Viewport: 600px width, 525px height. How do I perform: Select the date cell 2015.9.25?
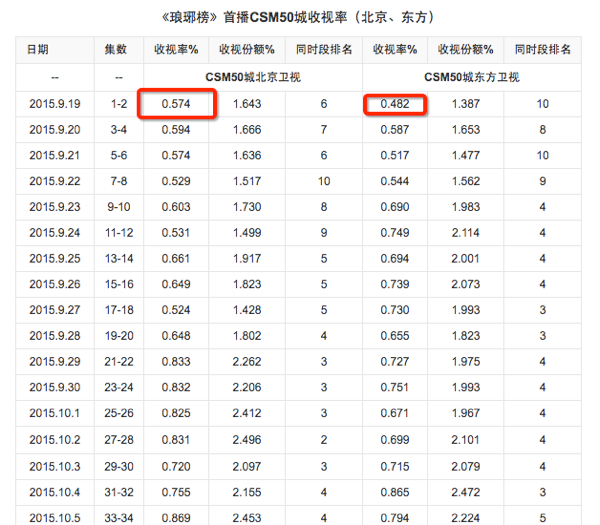(53, 259)
